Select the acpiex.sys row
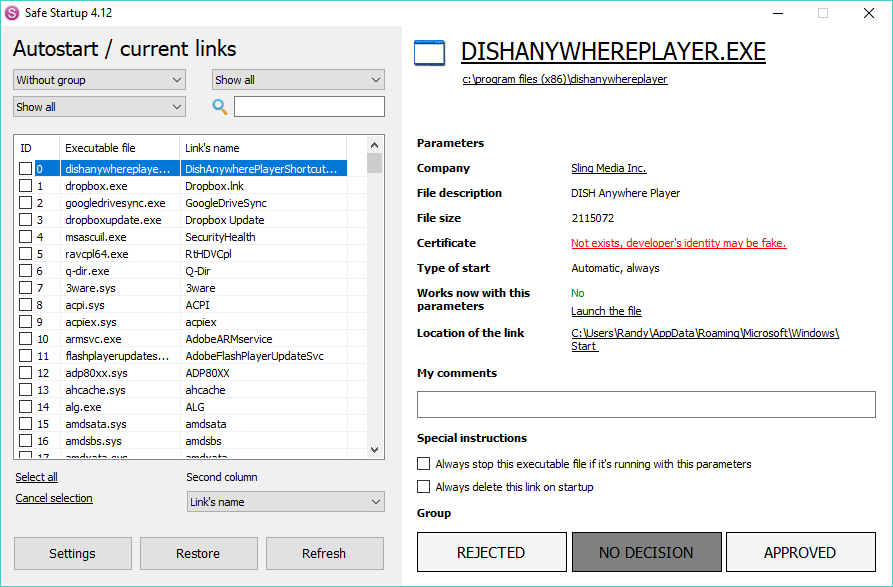 191,322
